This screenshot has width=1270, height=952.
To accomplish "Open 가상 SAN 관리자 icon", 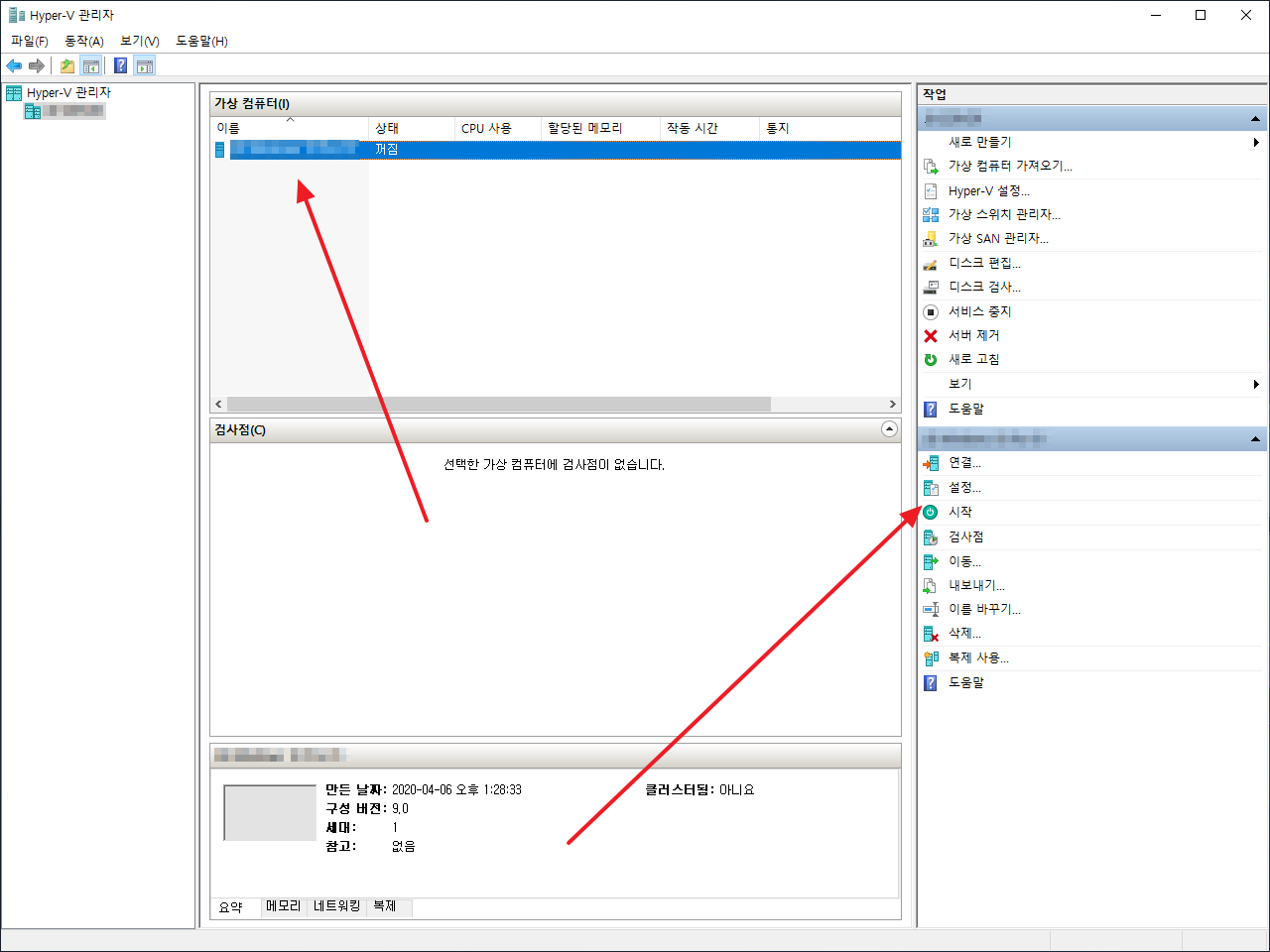I will pos(931,239).
